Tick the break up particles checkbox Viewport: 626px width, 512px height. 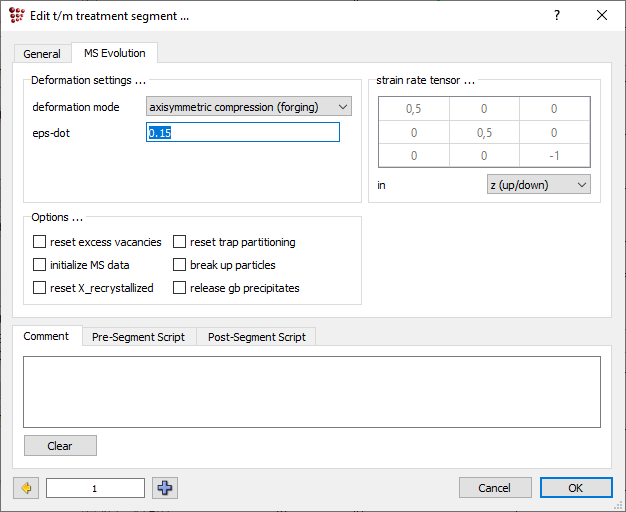(x=180, y=265)
